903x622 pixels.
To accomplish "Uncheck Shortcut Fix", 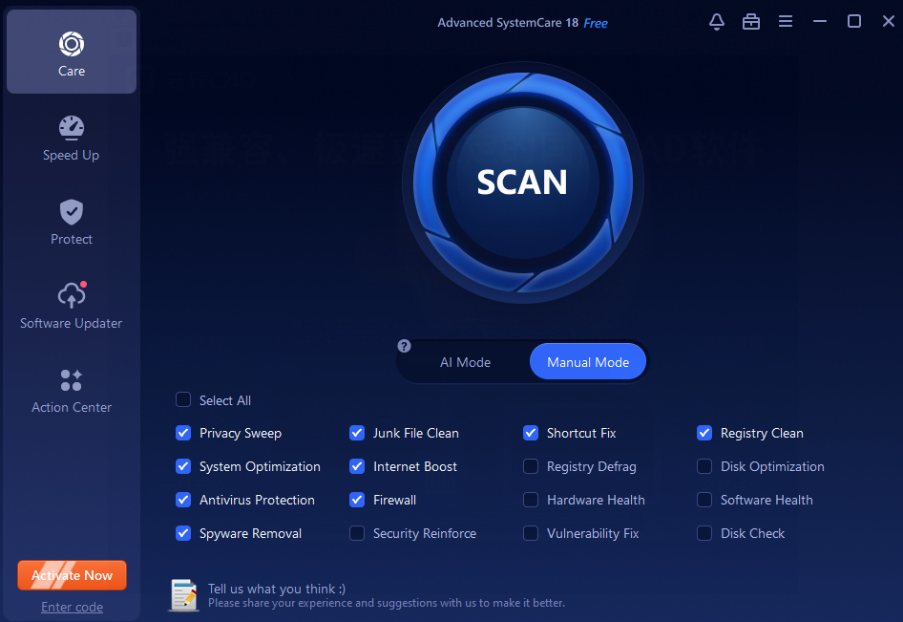I will [x=530, y=433].
